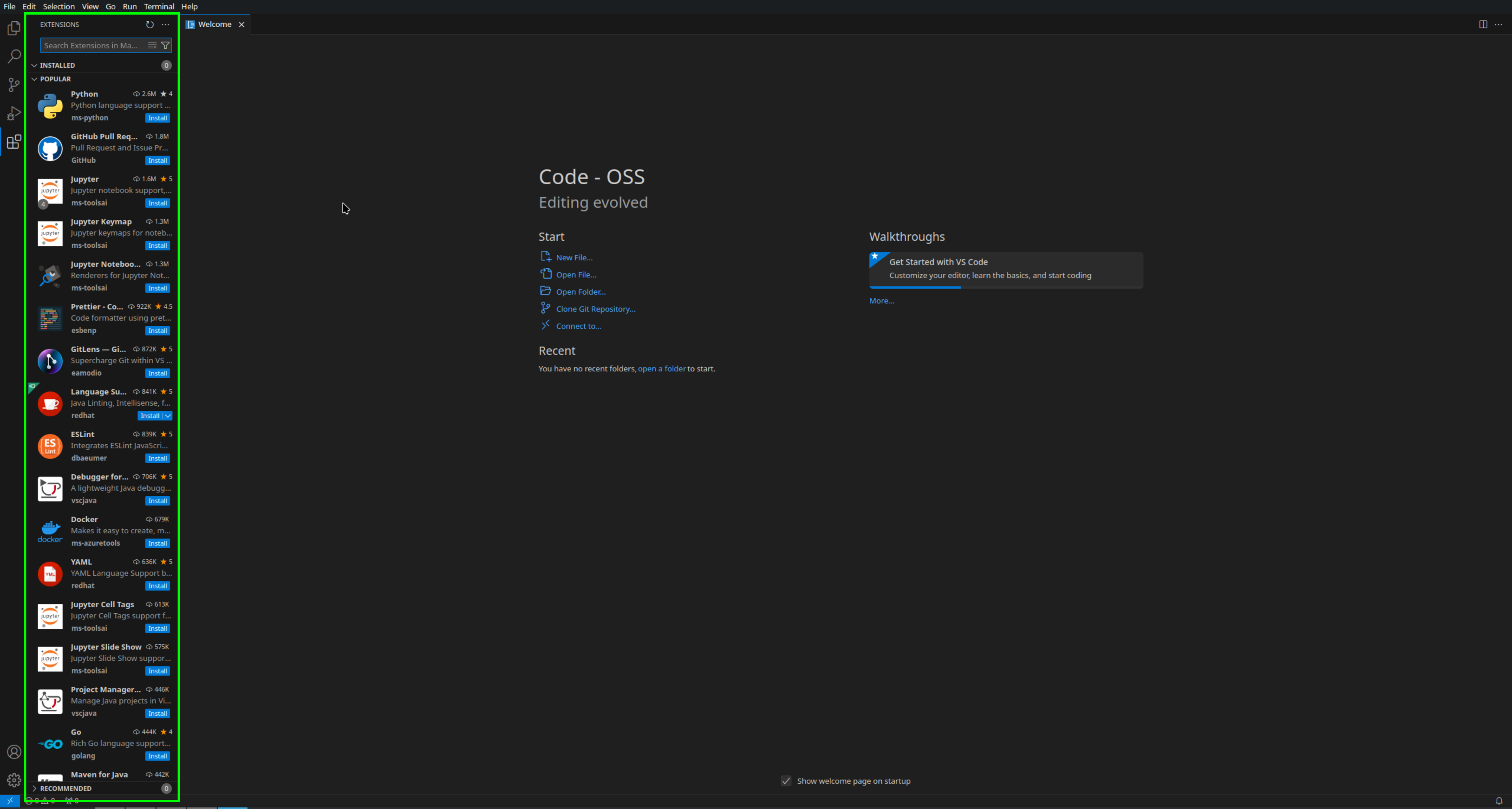Open the Go menu
1512x809 pixels.
click(110, 6)
